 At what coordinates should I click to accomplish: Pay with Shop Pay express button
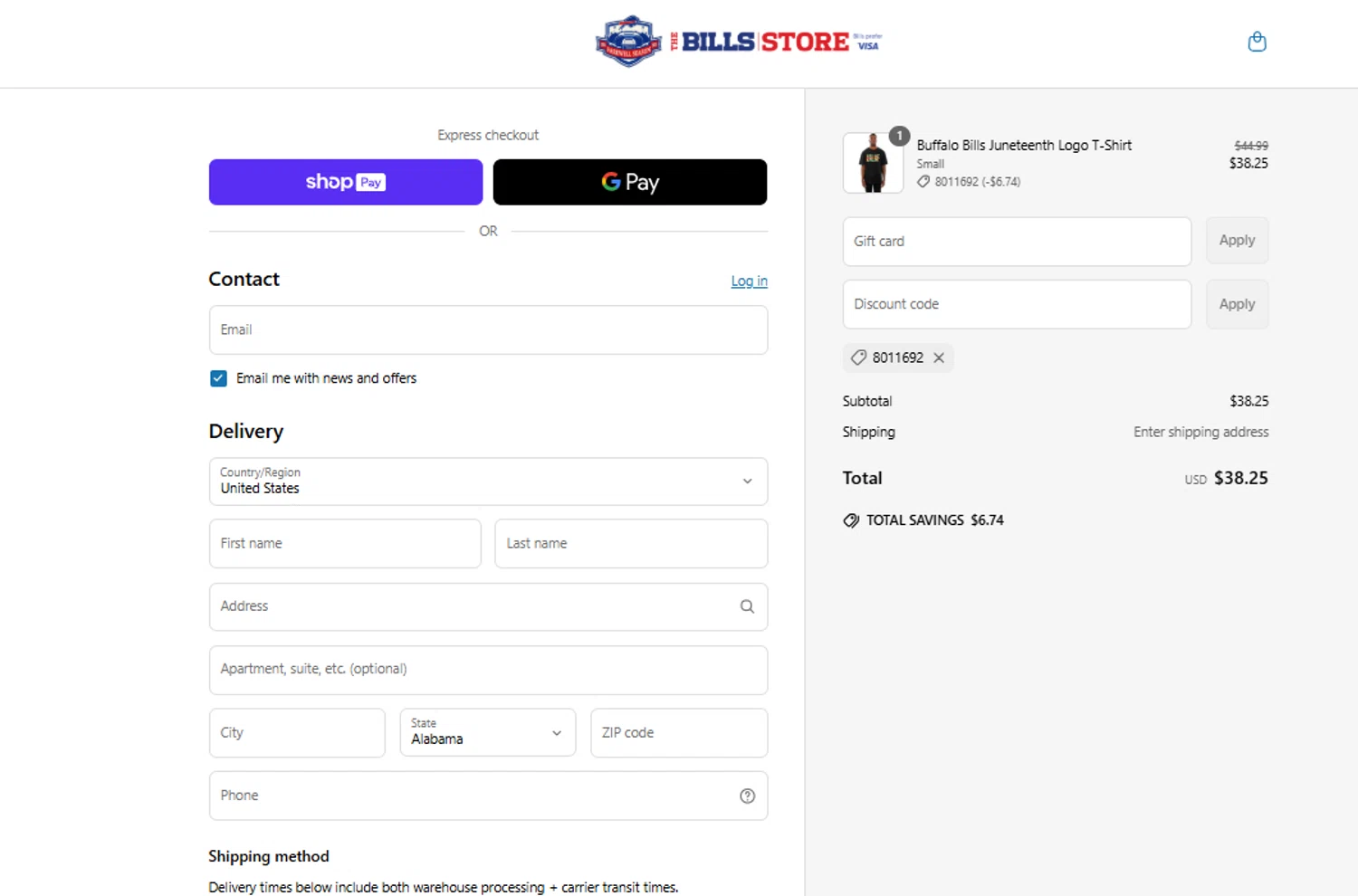coord(346,182)
